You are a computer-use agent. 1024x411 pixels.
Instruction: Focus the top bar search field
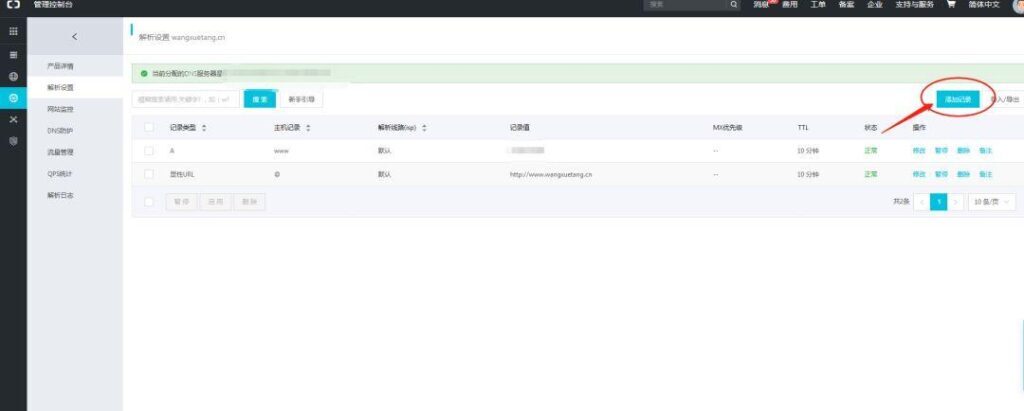tap(686, 5)
